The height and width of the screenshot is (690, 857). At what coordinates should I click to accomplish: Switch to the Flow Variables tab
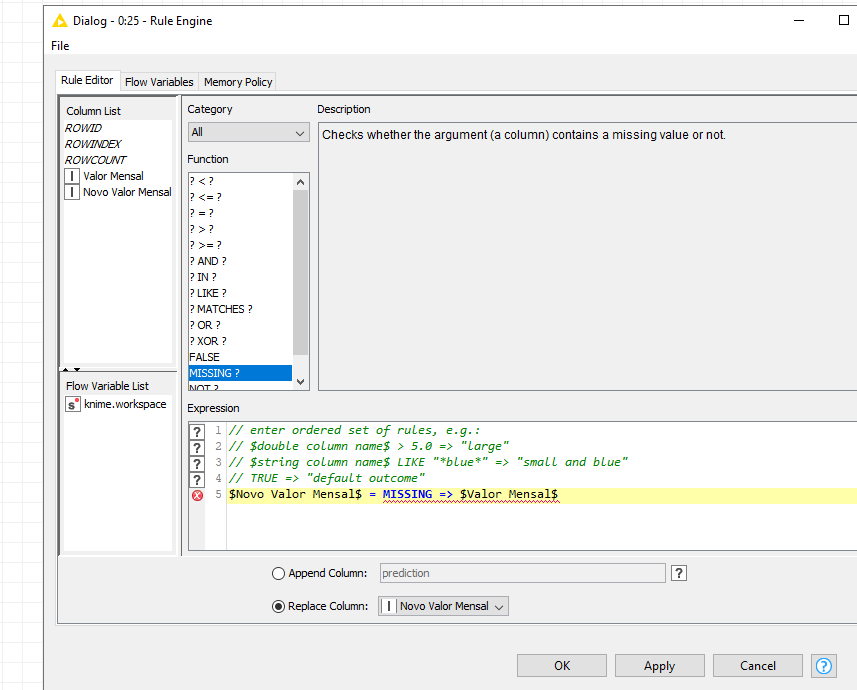tap(159, 82)
